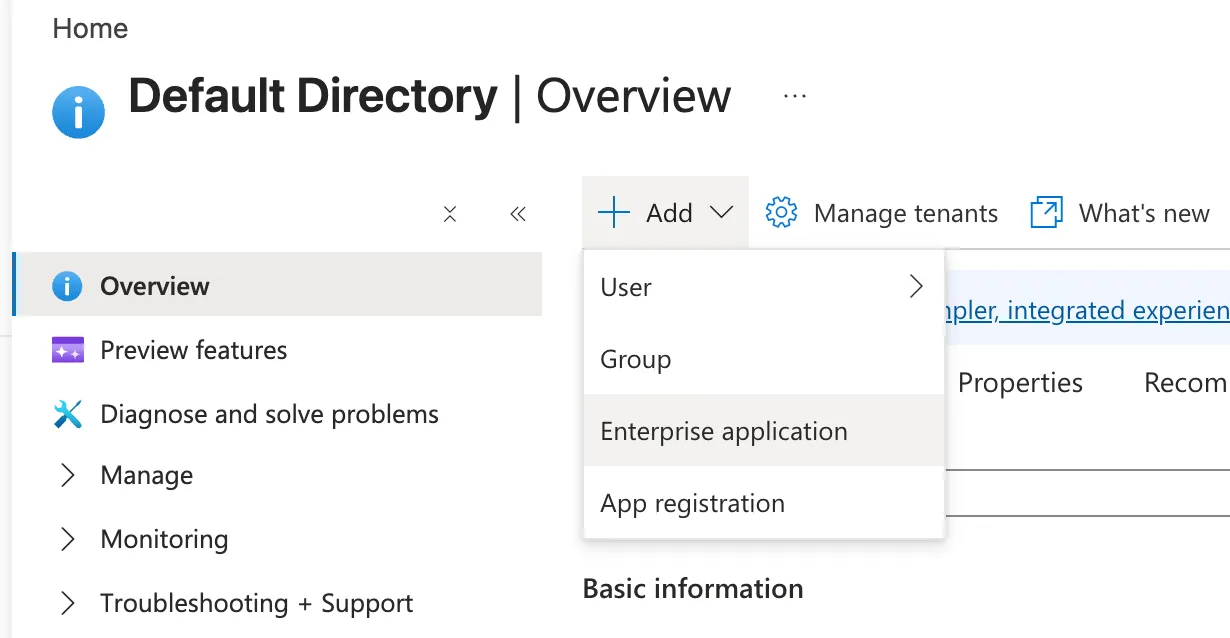Click the Diagnose wrench tools icon
The image size is (1230, 638).
(67, 414)
